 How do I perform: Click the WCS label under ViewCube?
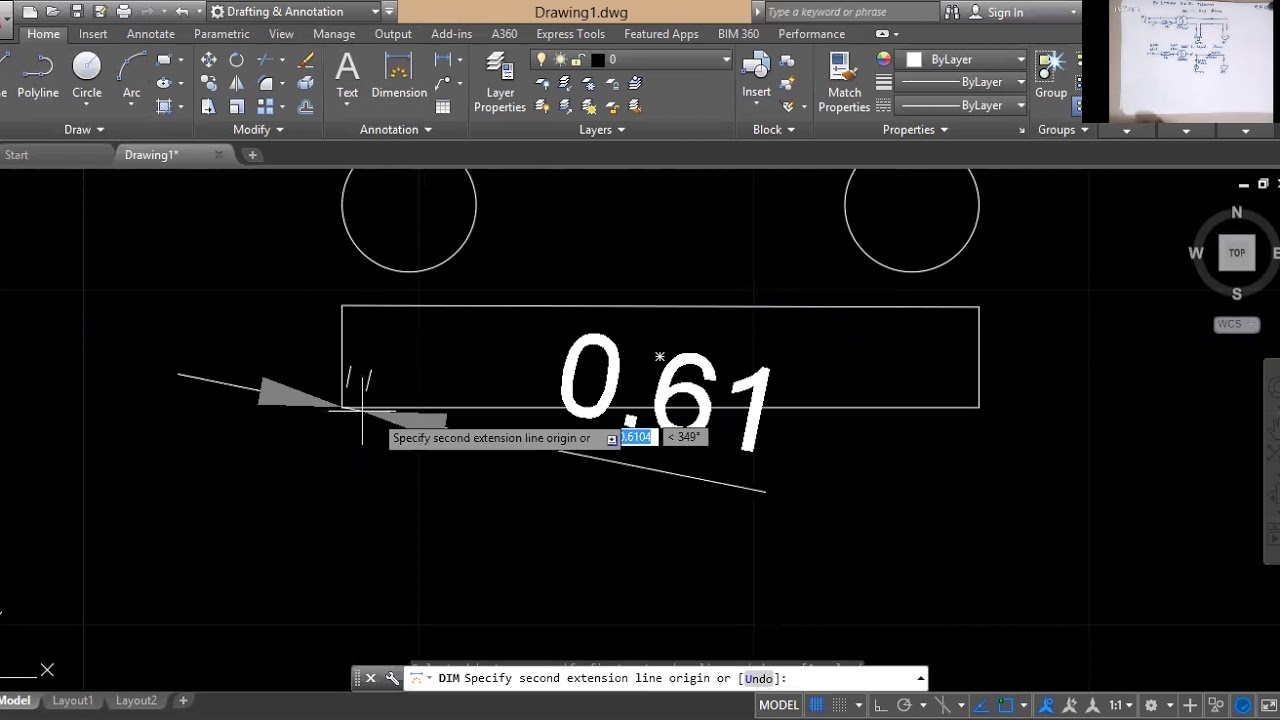pos(1236,324)
